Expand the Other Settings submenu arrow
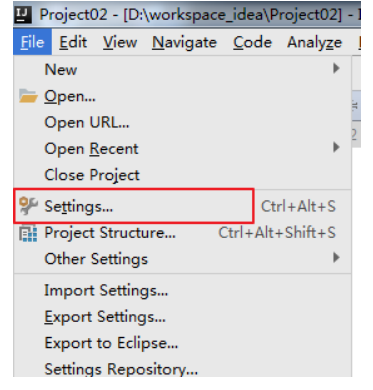This screenshot has height=390, width=373. (x=336, y=257)
